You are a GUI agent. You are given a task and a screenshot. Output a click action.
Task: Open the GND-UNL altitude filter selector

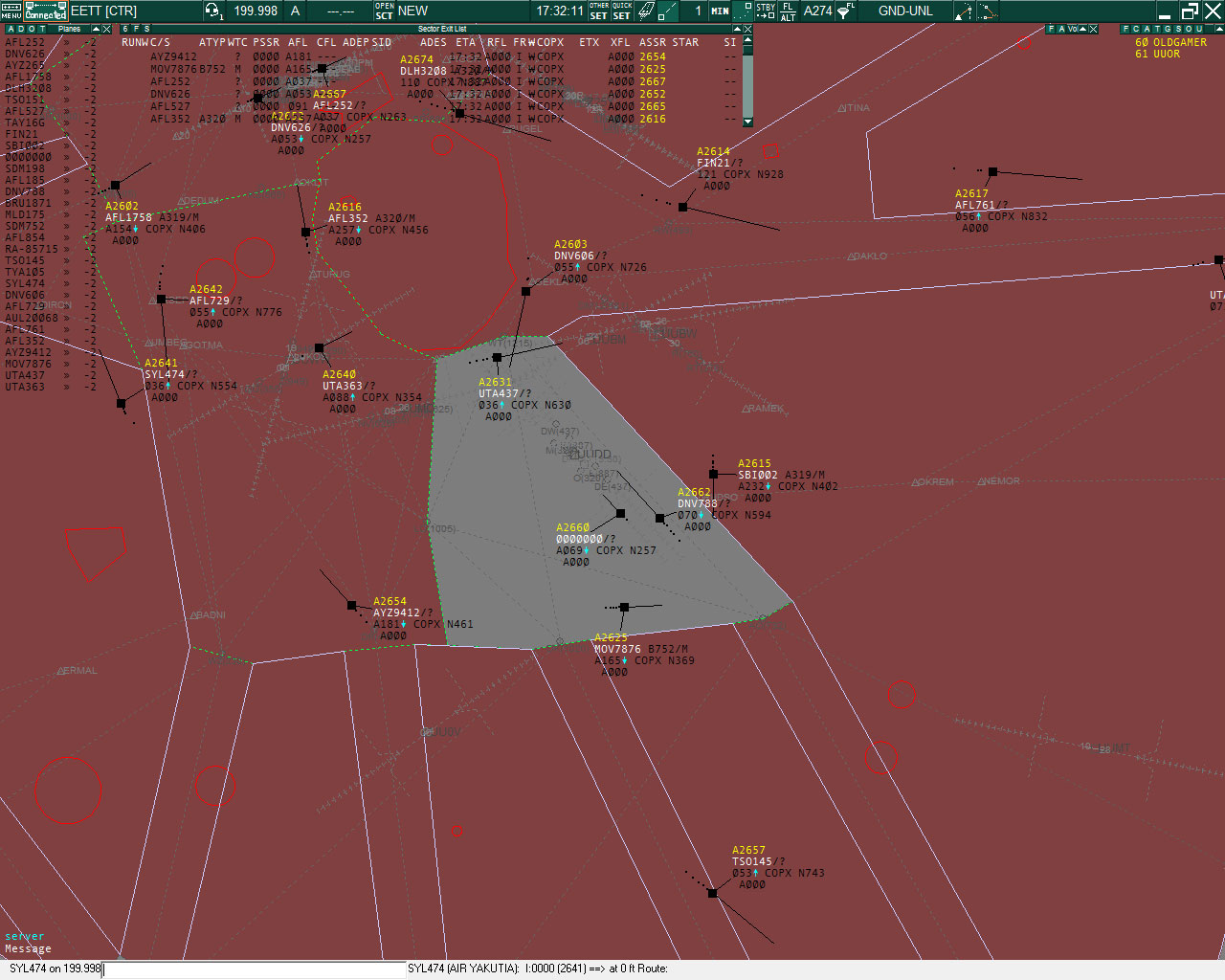[905, 11]
